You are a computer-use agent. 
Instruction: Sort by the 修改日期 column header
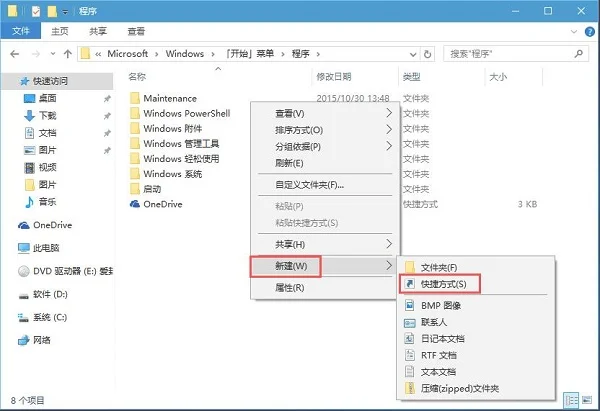pos(334,77)
